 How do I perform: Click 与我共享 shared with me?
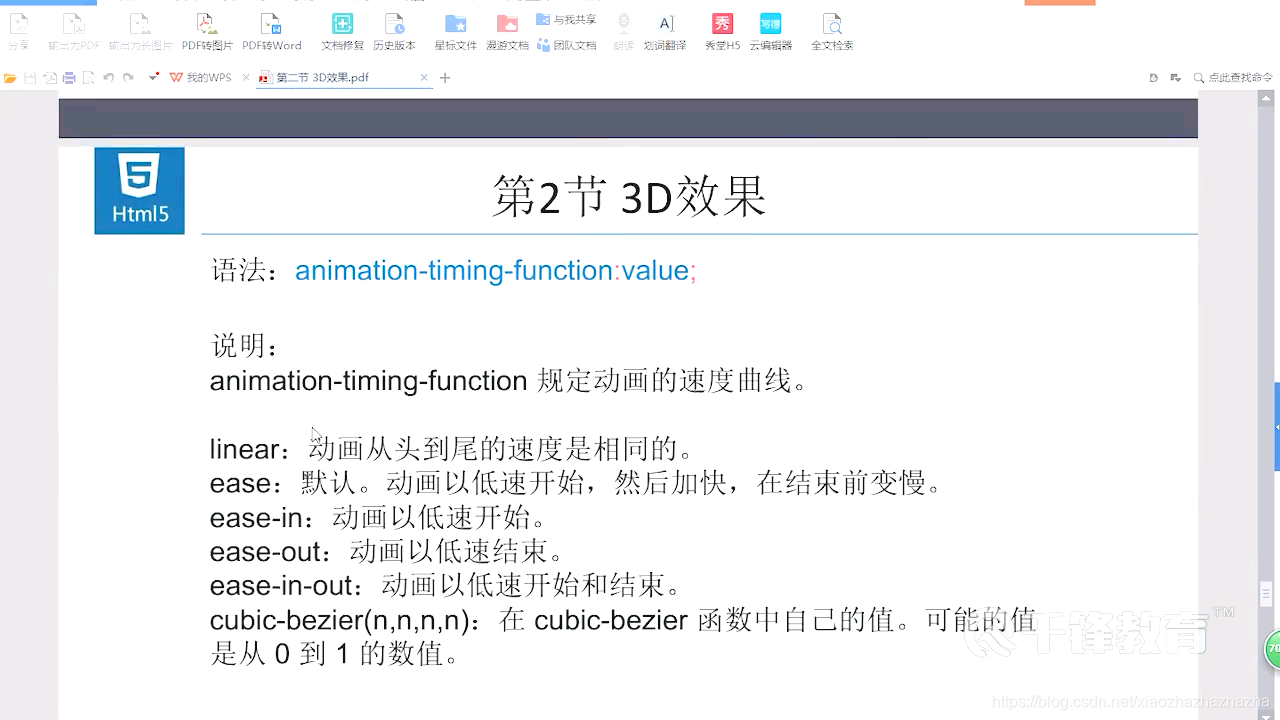click(566, 20)
